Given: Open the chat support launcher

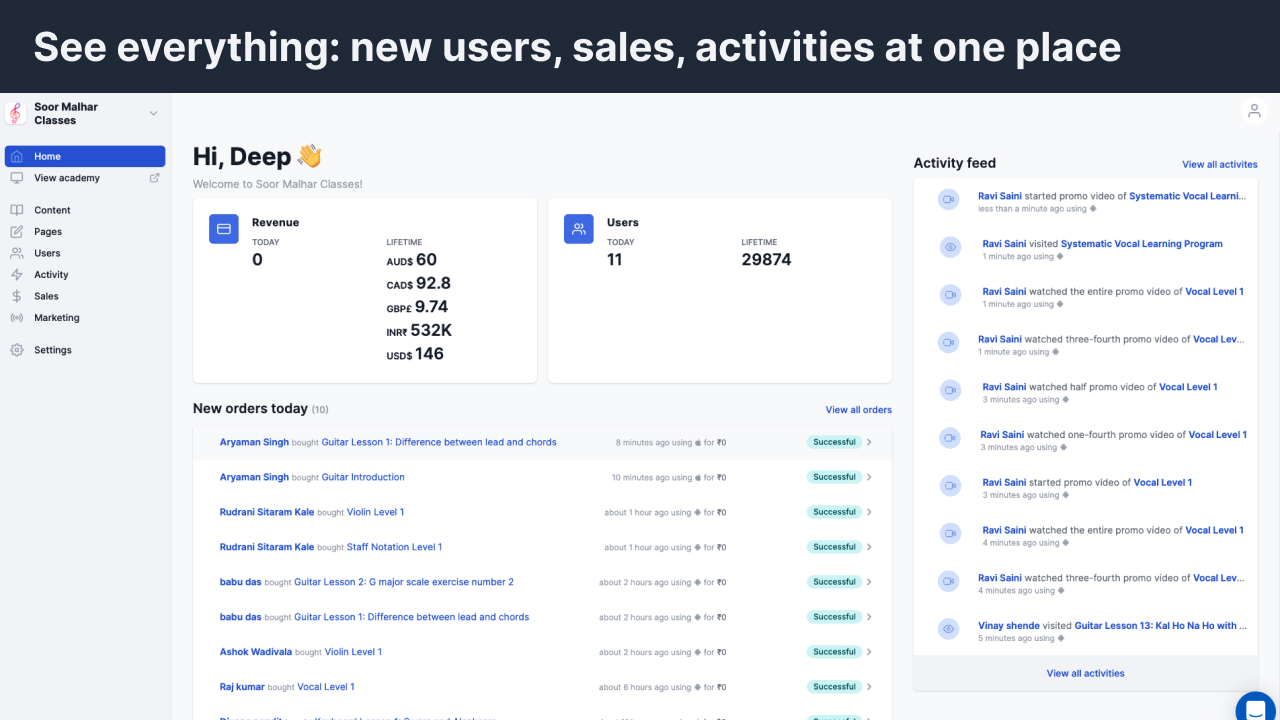Looking at the screenshot, I should [x=1256, y=708].
